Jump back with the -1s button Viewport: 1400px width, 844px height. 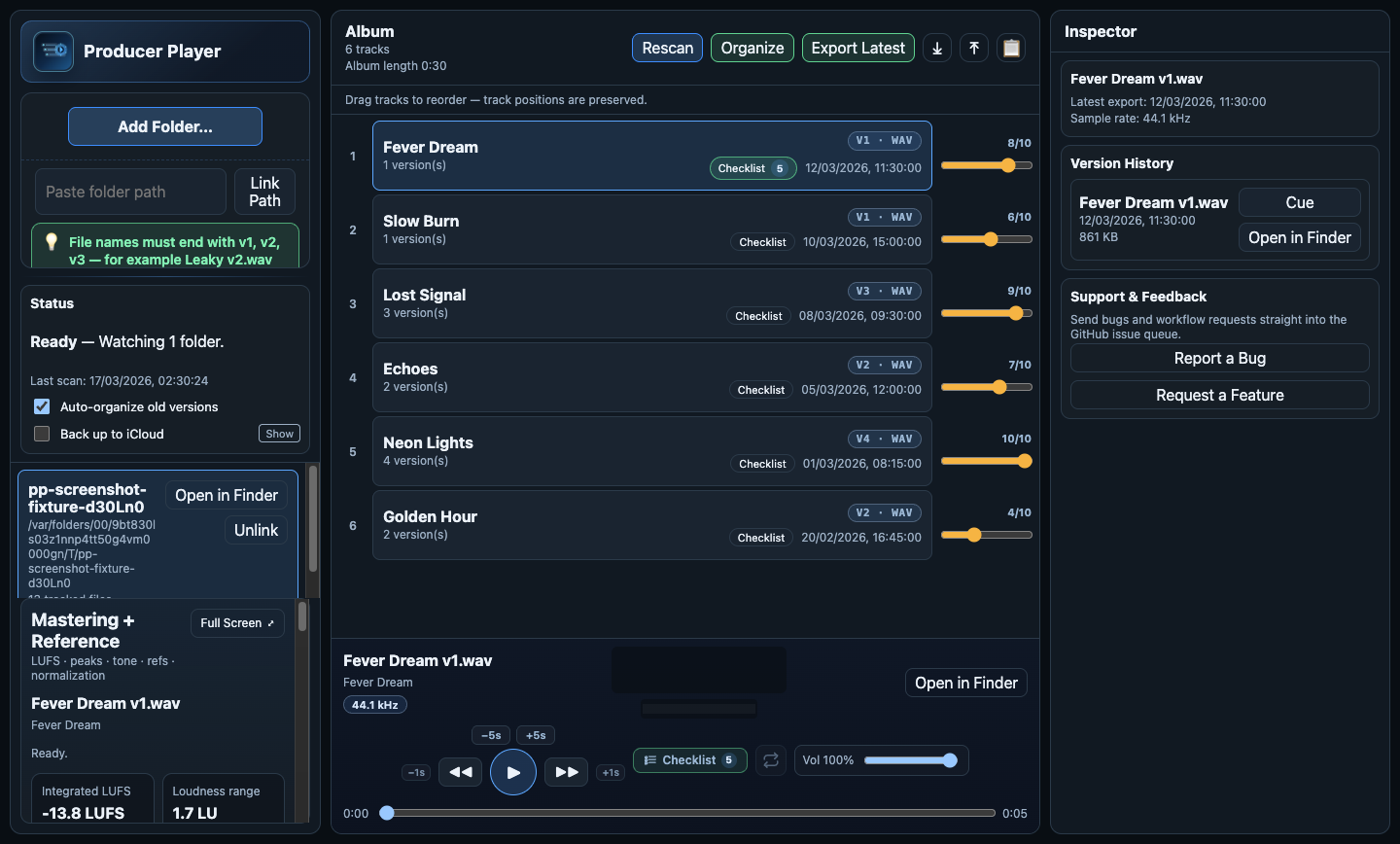416,771
